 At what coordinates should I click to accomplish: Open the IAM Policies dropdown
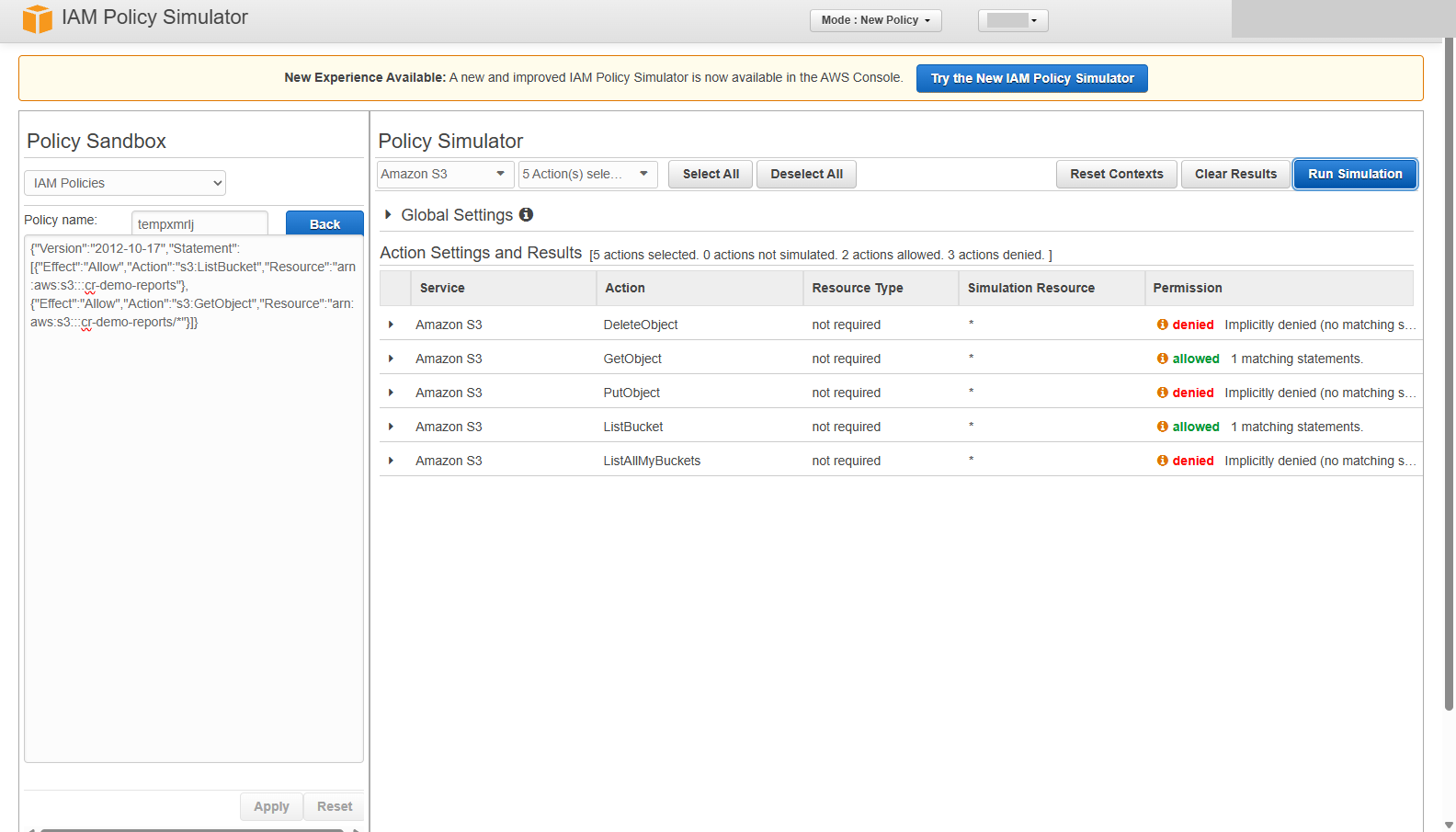(125, 183)
